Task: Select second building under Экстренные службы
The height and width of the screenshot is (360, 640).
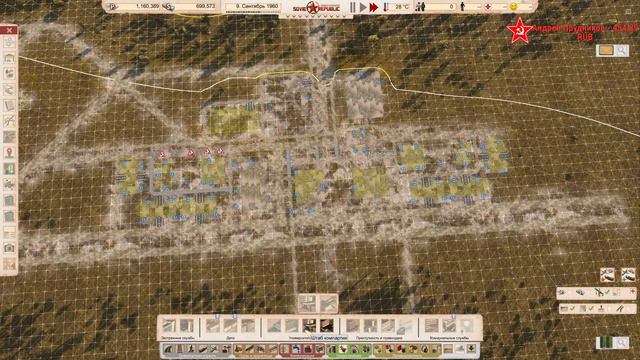Action: 187,326
